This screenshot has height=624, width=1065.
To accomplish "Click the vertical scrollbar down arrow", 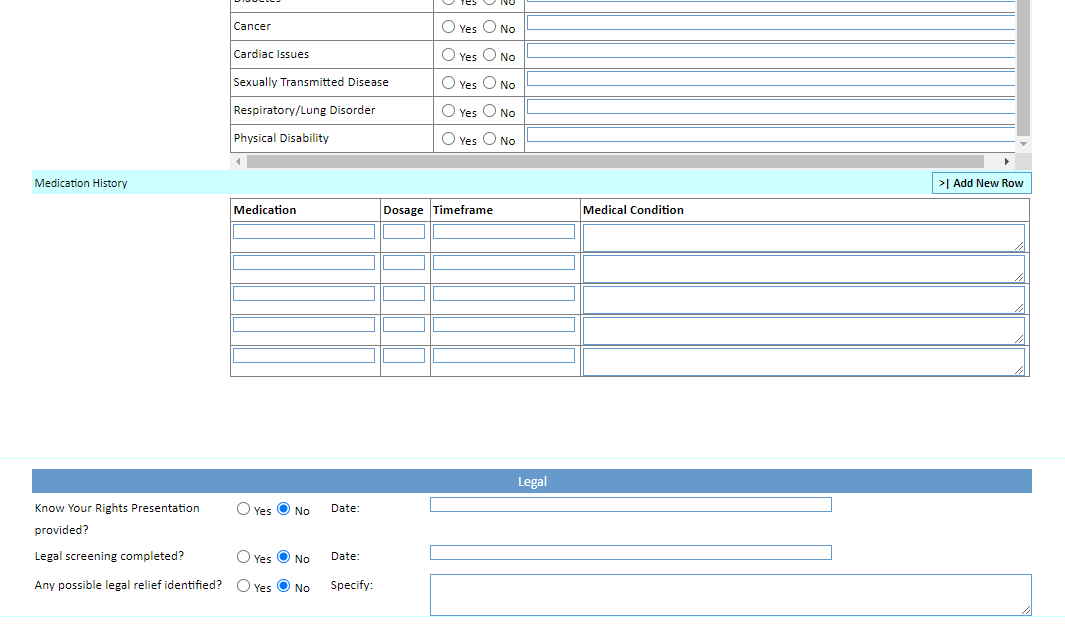I will click(1023, 145).
